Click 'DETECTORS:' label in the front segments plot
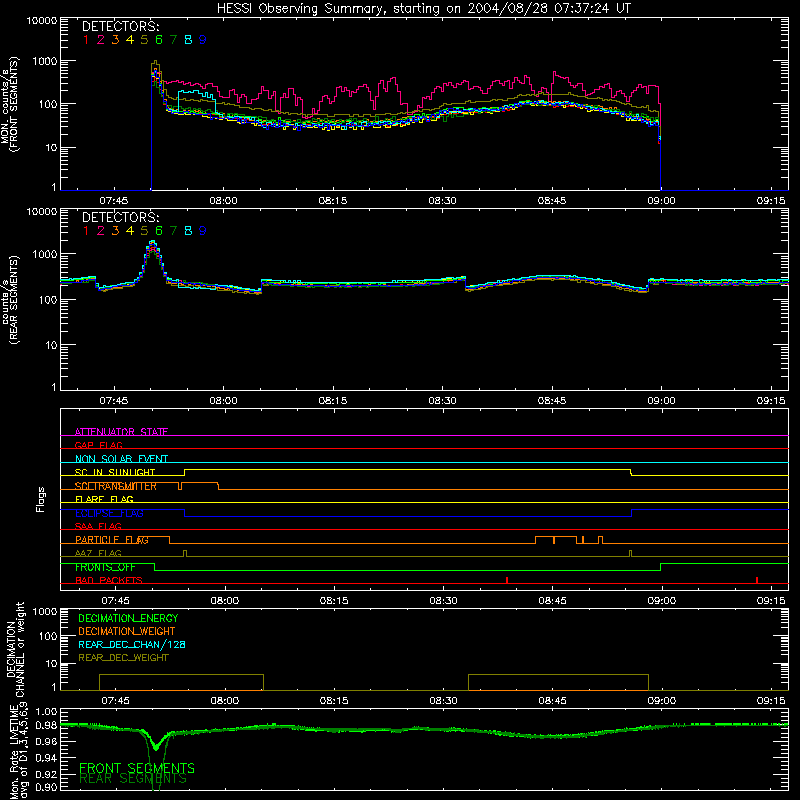 (120, 27)
